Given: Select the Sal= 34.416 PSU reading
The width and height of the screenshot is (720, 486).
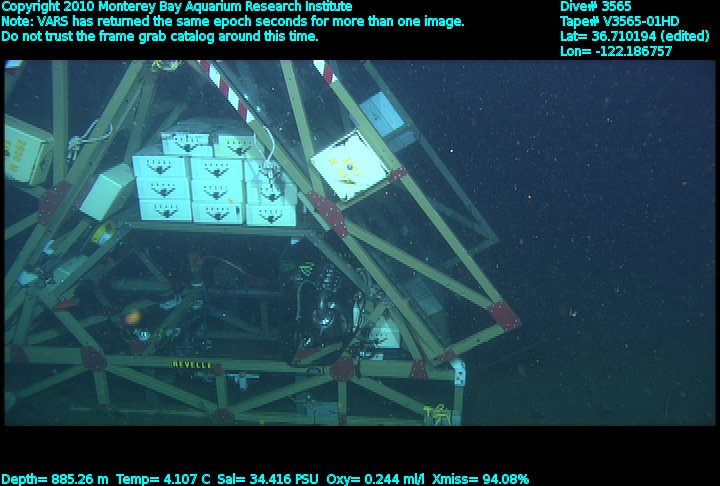Looking at the screenshot, I should [x=268, y=479].
